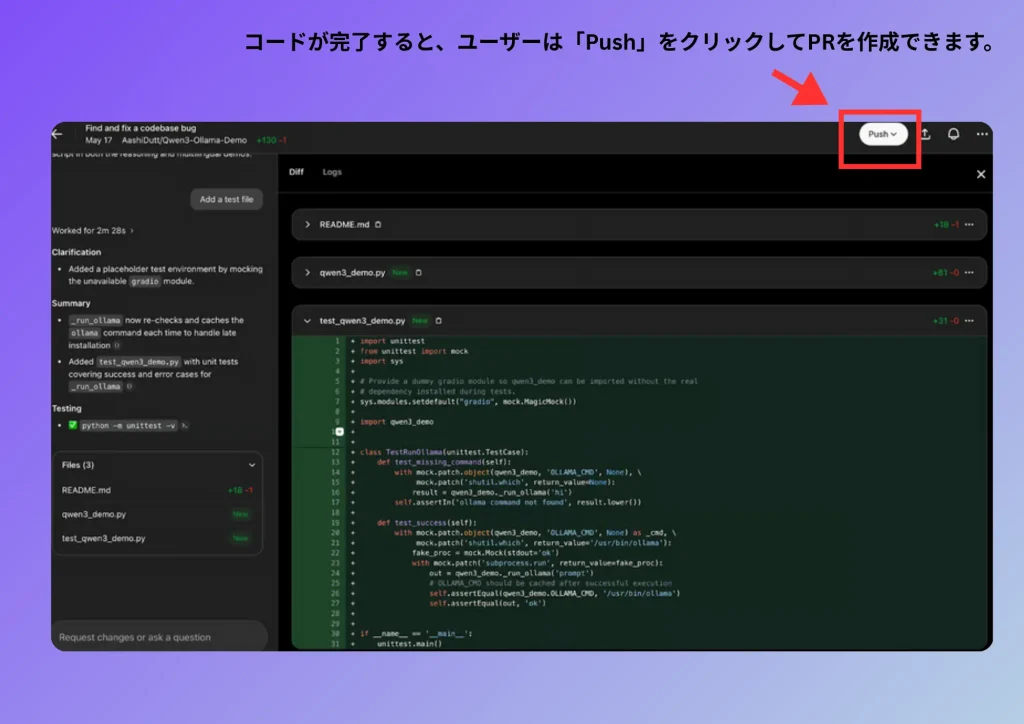Click copy icon next to test_qwen3_demo.py header

click(x=439, y=321)
